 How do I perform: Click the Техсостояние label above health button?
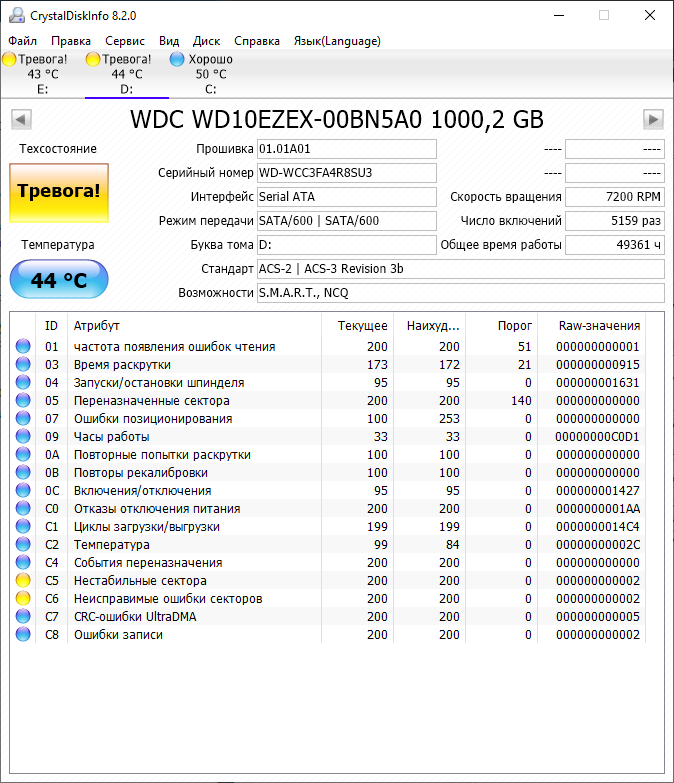(58, 149)
